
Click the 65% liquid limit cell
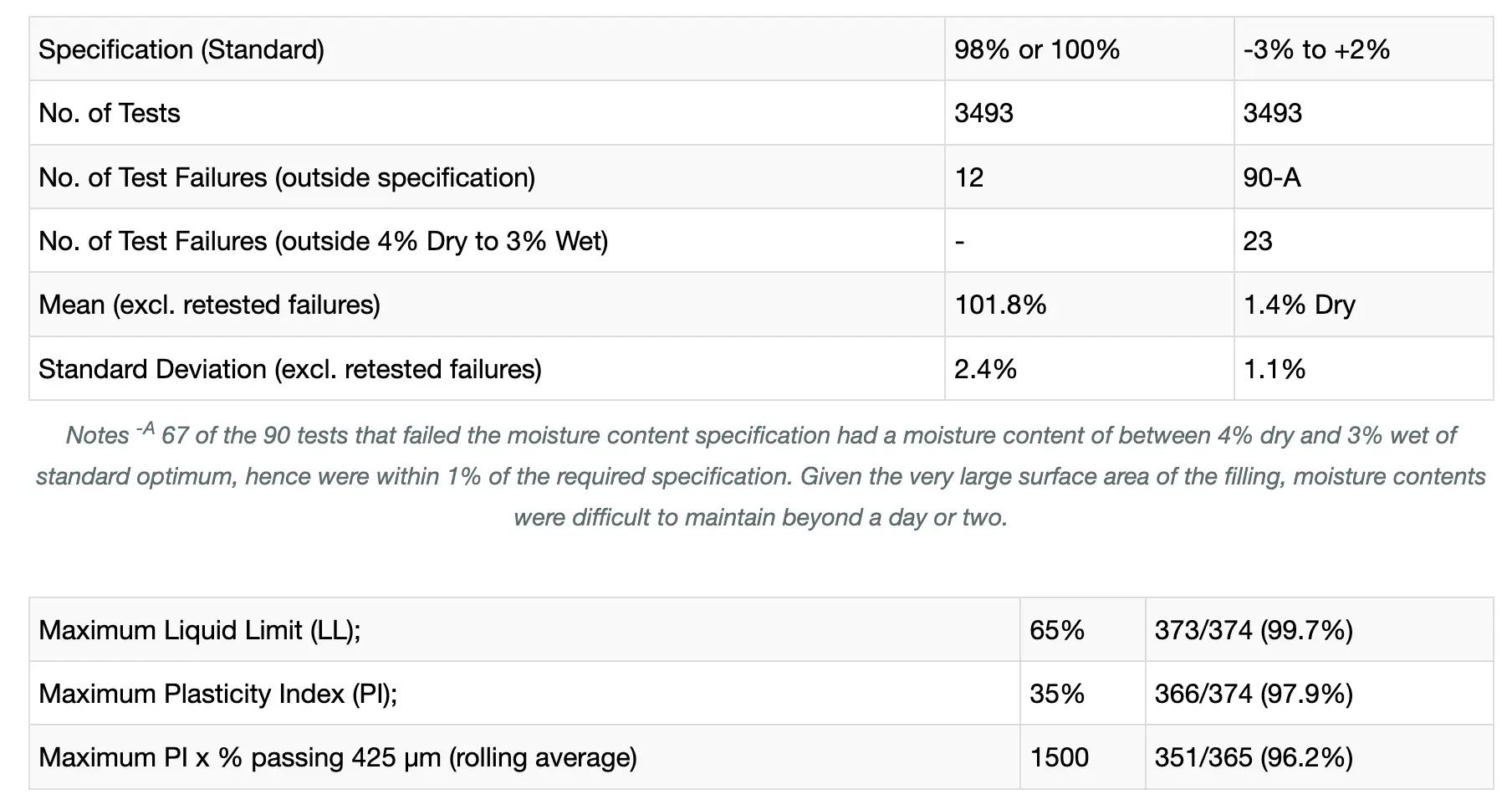pos(1083,629)
